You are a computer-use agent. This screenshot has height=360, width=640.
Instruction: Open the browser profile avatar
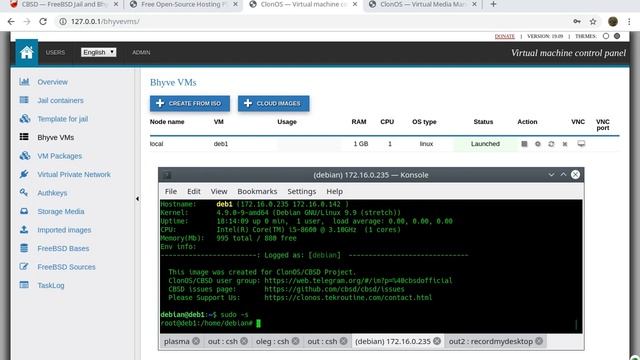point(613,21)
